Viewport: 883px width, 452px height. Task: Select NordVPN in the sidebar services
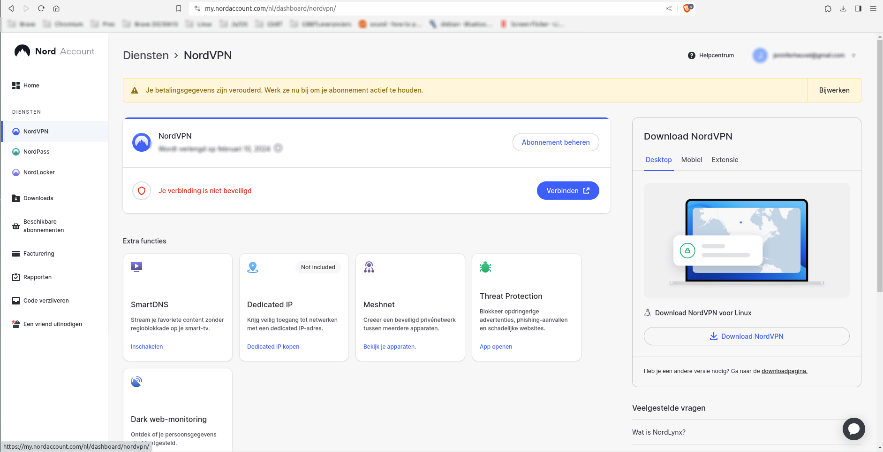coord(54,131)
